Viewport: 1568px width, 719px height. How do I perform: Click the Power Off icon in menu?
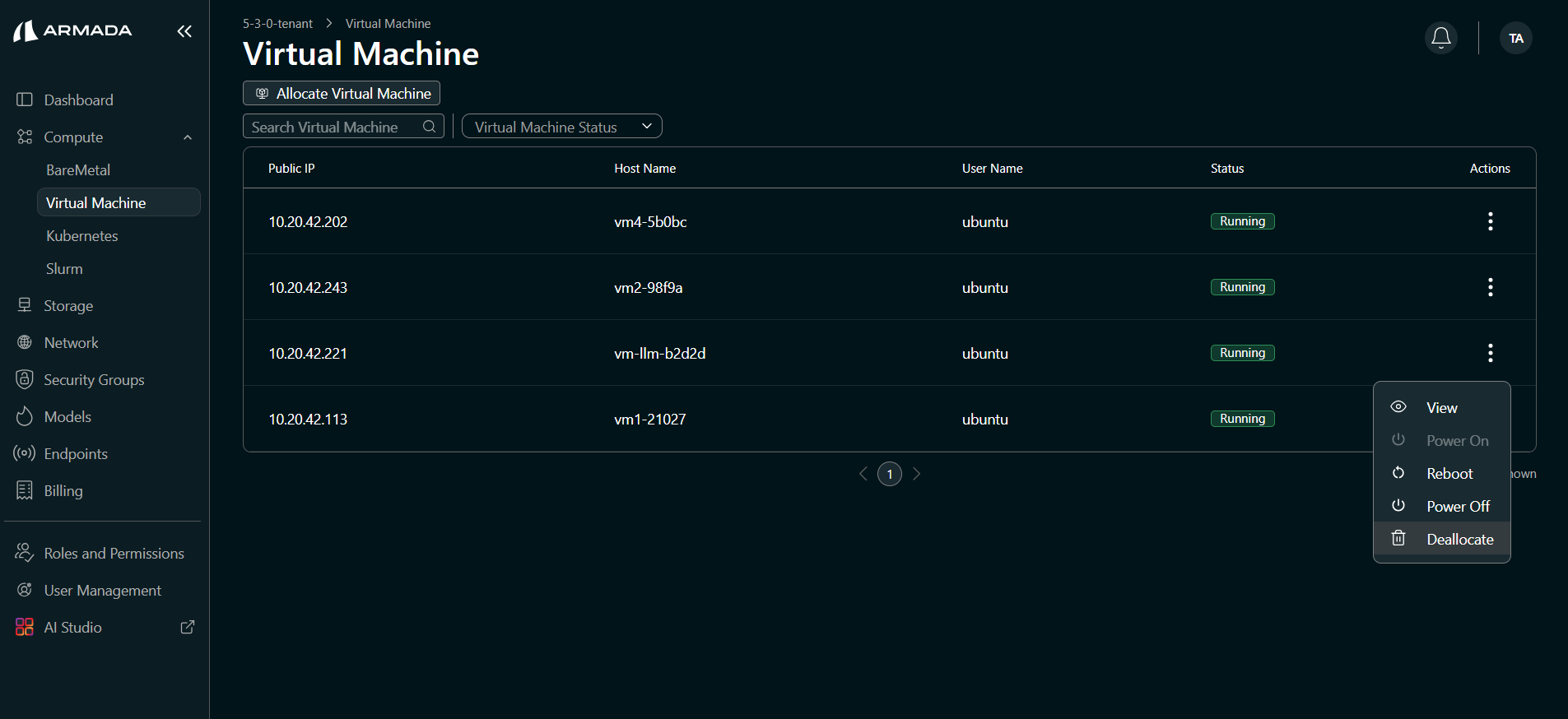point(1398,506)
